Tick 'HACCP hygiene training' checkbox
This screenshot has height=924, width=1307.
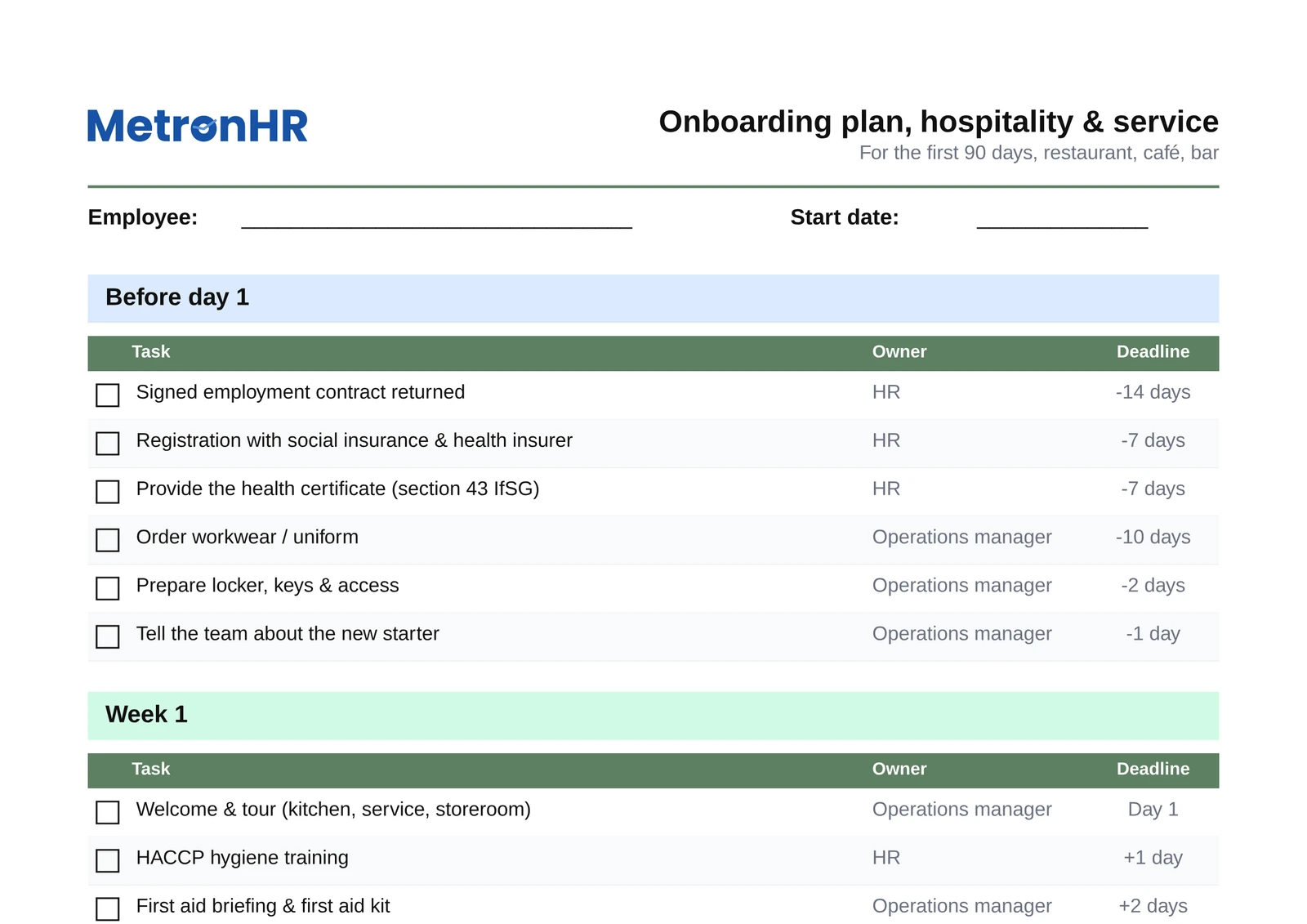click(x=108, y=860)
